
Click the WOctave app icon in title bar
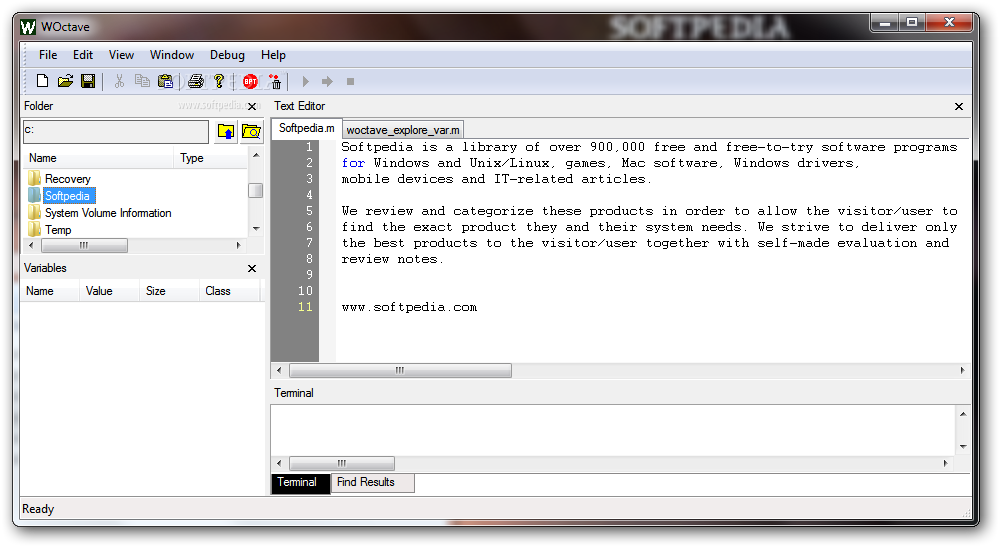(x=28, y=27)
